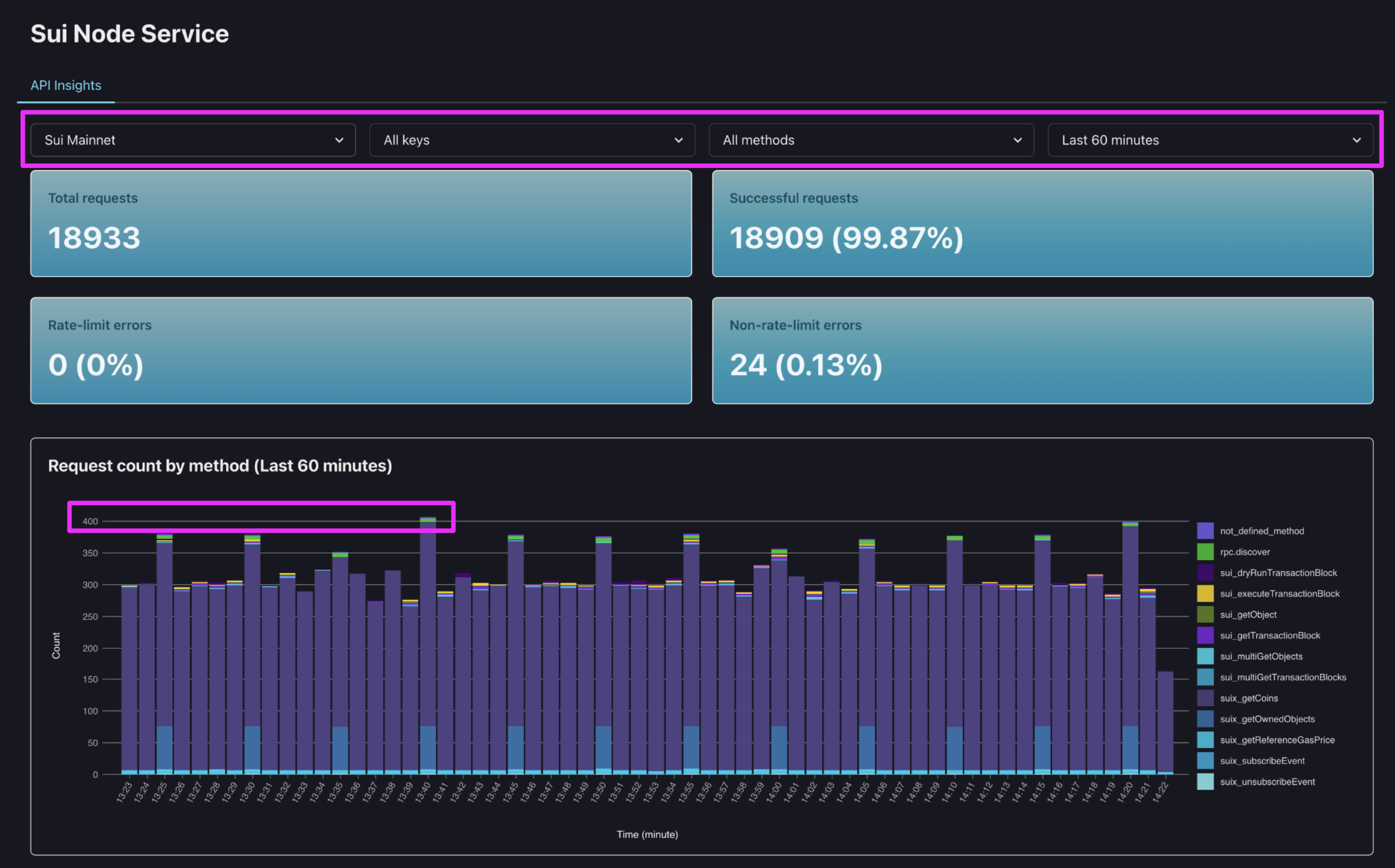Click the 13:55 bar in the chart
The height and width of the screenshot is (868, 1395).
[x=691, y=654]
